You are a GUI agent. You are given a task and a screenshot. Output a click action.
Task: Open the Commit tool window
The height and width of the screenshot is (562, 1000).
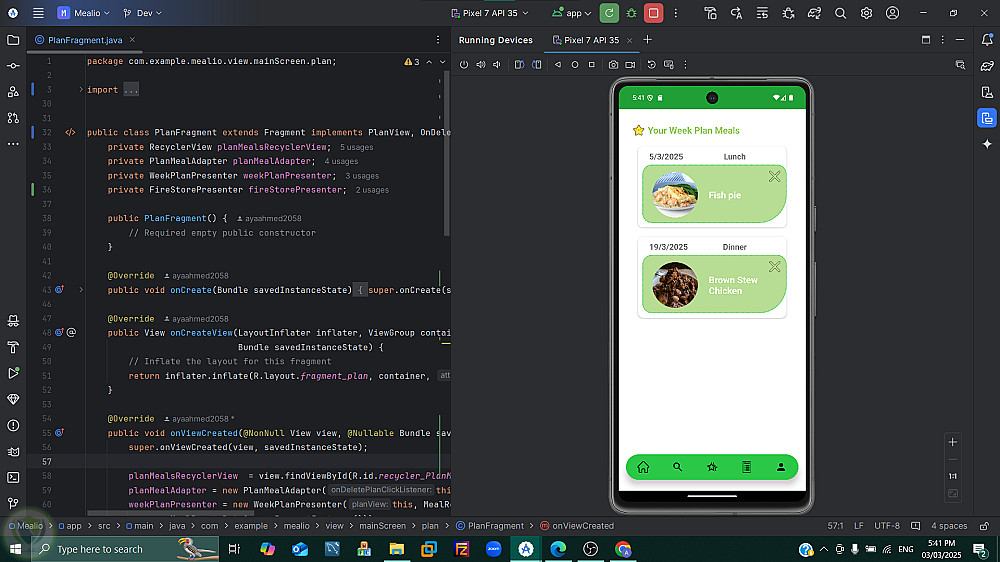(x=13, y=66)
